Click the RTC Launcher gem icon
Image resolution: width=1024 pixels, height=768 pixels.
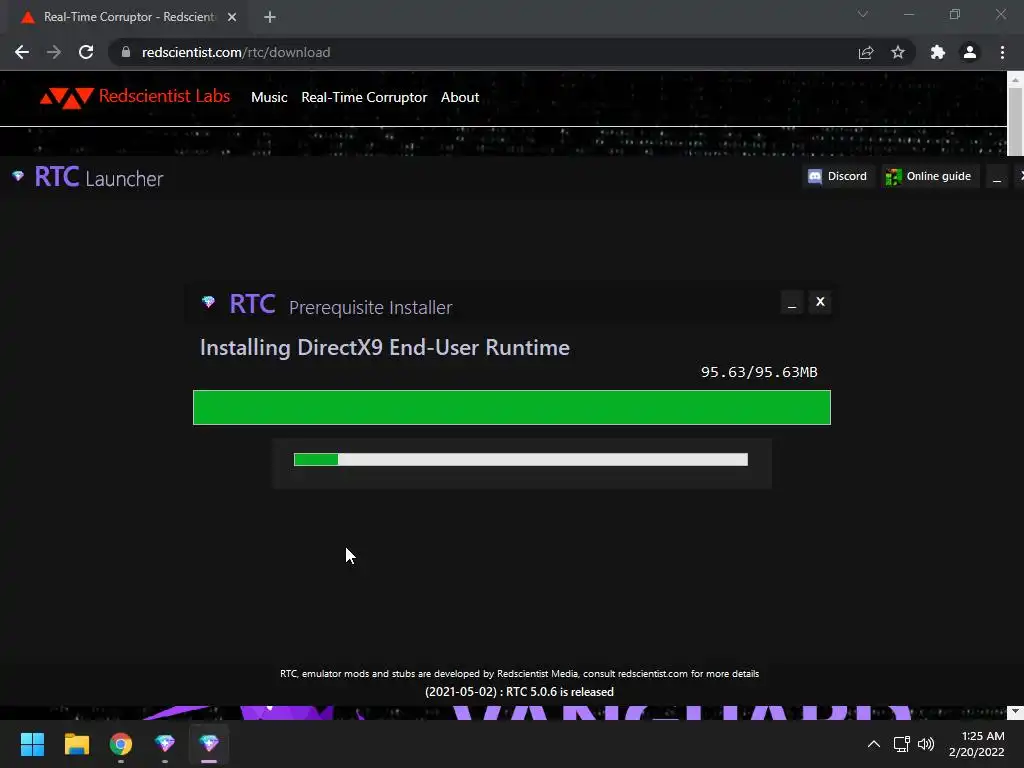point(18,176)
